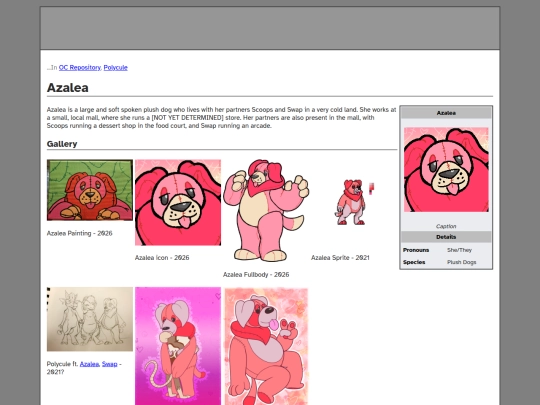The height and width of the screenshot is (405, 540).
Task: Click the 'Plush Dogs' species value
Action: click(x=461, y=262)
